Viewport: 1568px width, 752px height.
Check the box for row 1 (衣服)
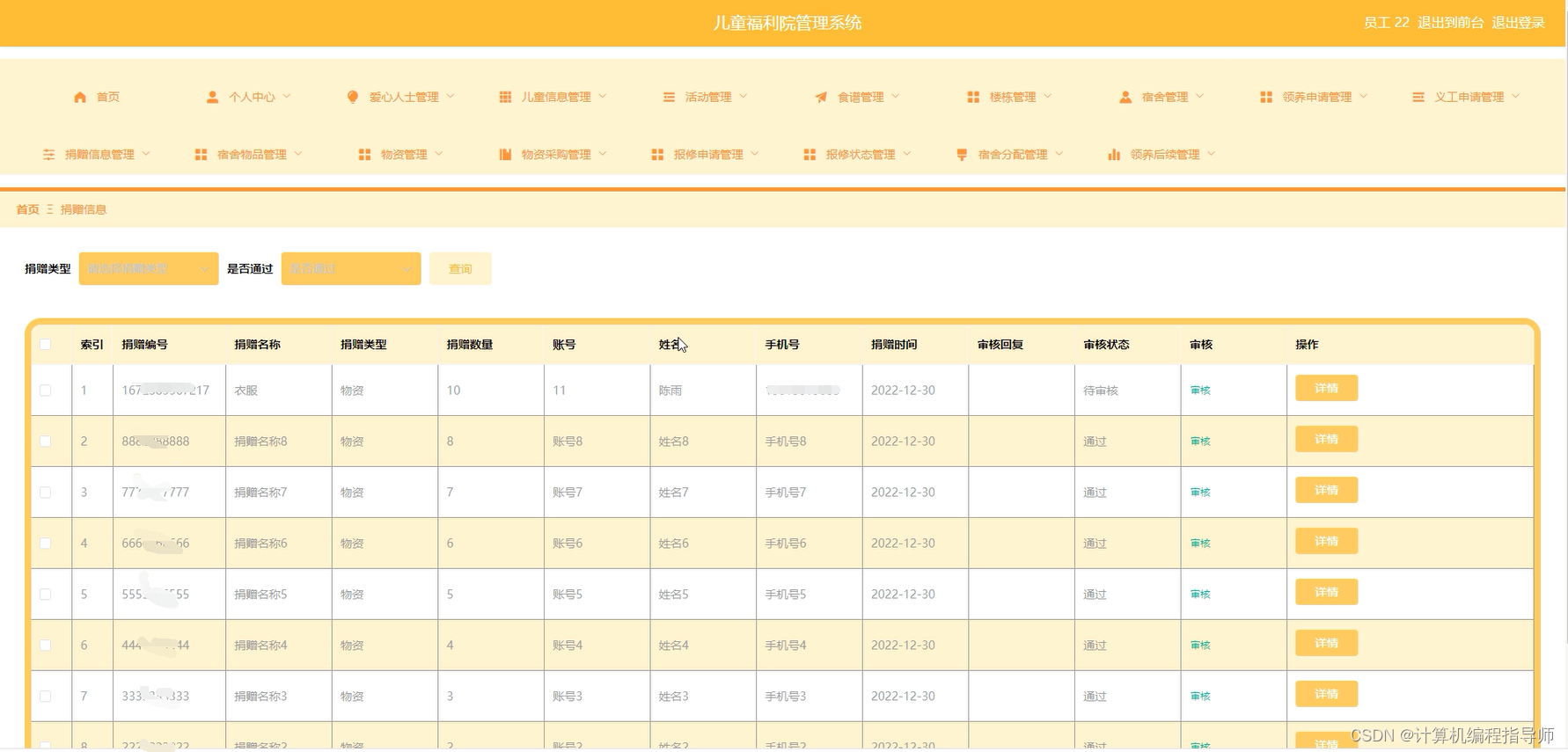coord(46,391)
